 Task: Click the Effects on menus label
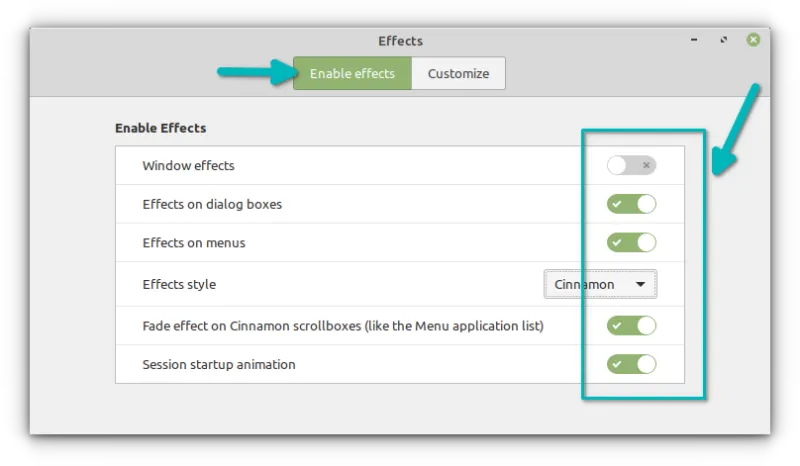point(193,243)
